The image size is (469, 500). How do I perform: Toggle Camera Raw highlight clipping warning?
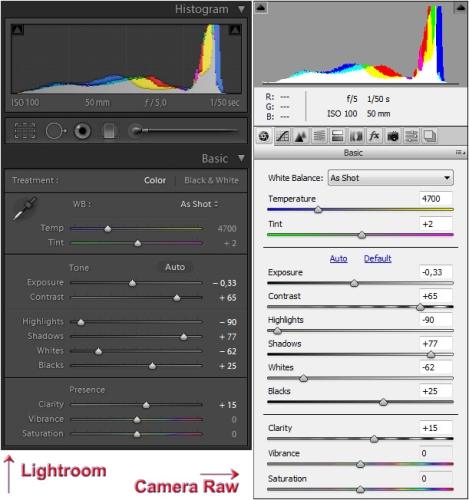461,8
